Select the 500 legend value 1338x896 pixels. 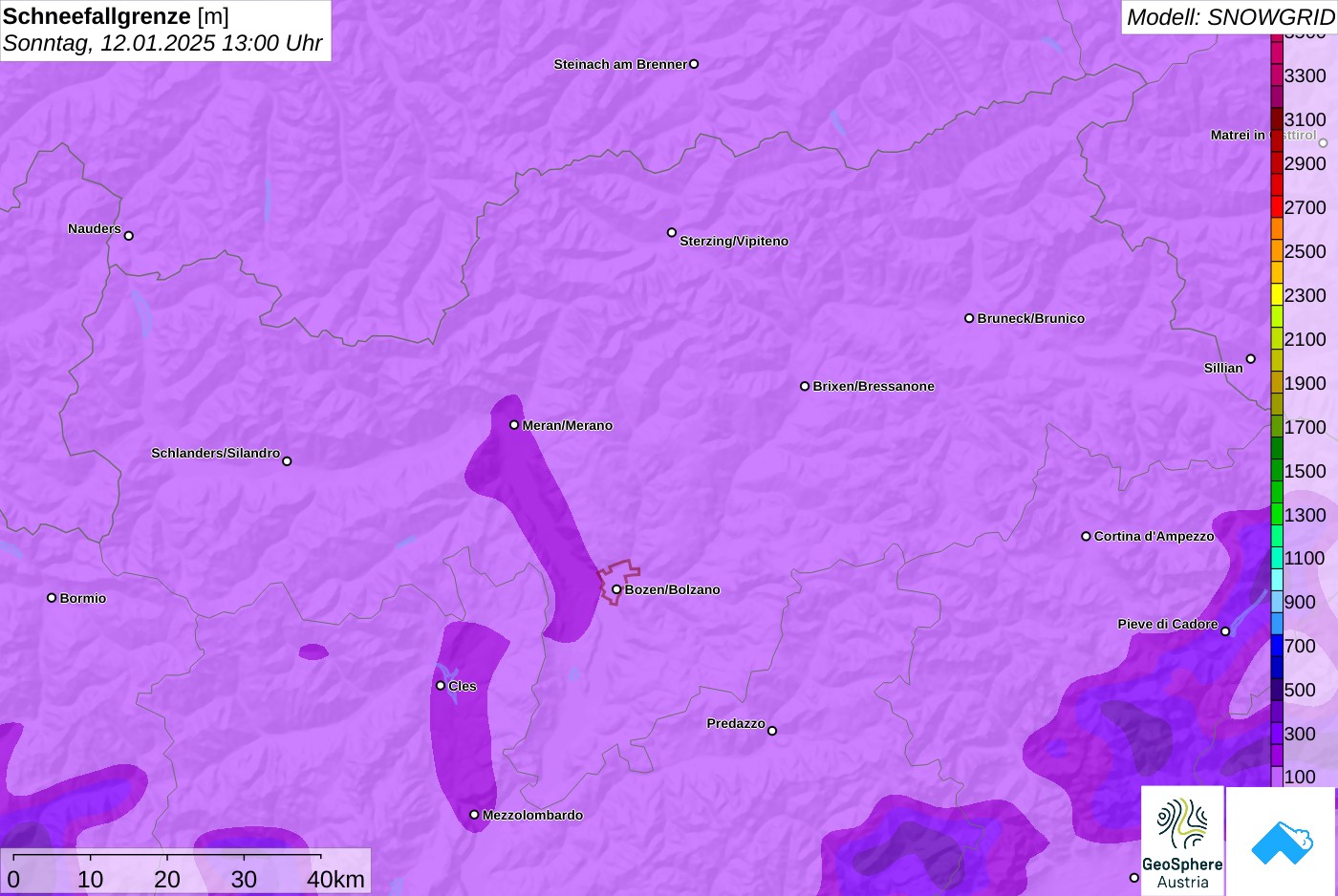point(1301,690)
